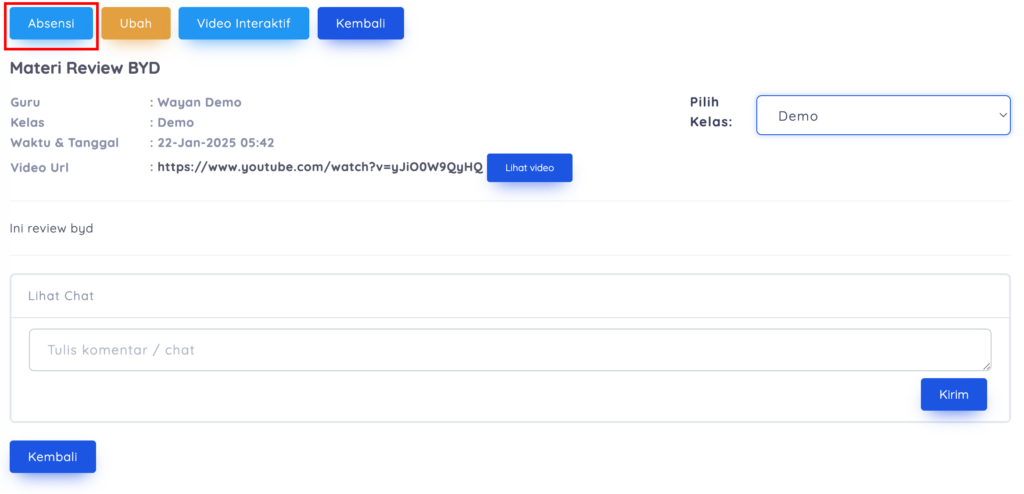Click Kembali button below the chat box

pos(52,456)
